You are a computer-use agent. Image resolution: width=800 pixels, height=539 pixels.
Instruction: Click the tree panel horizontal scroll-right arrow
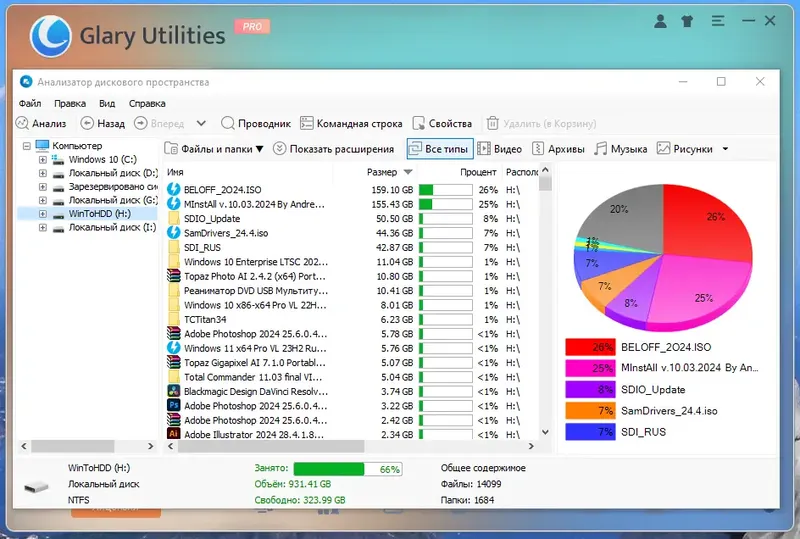coord(151,446)
